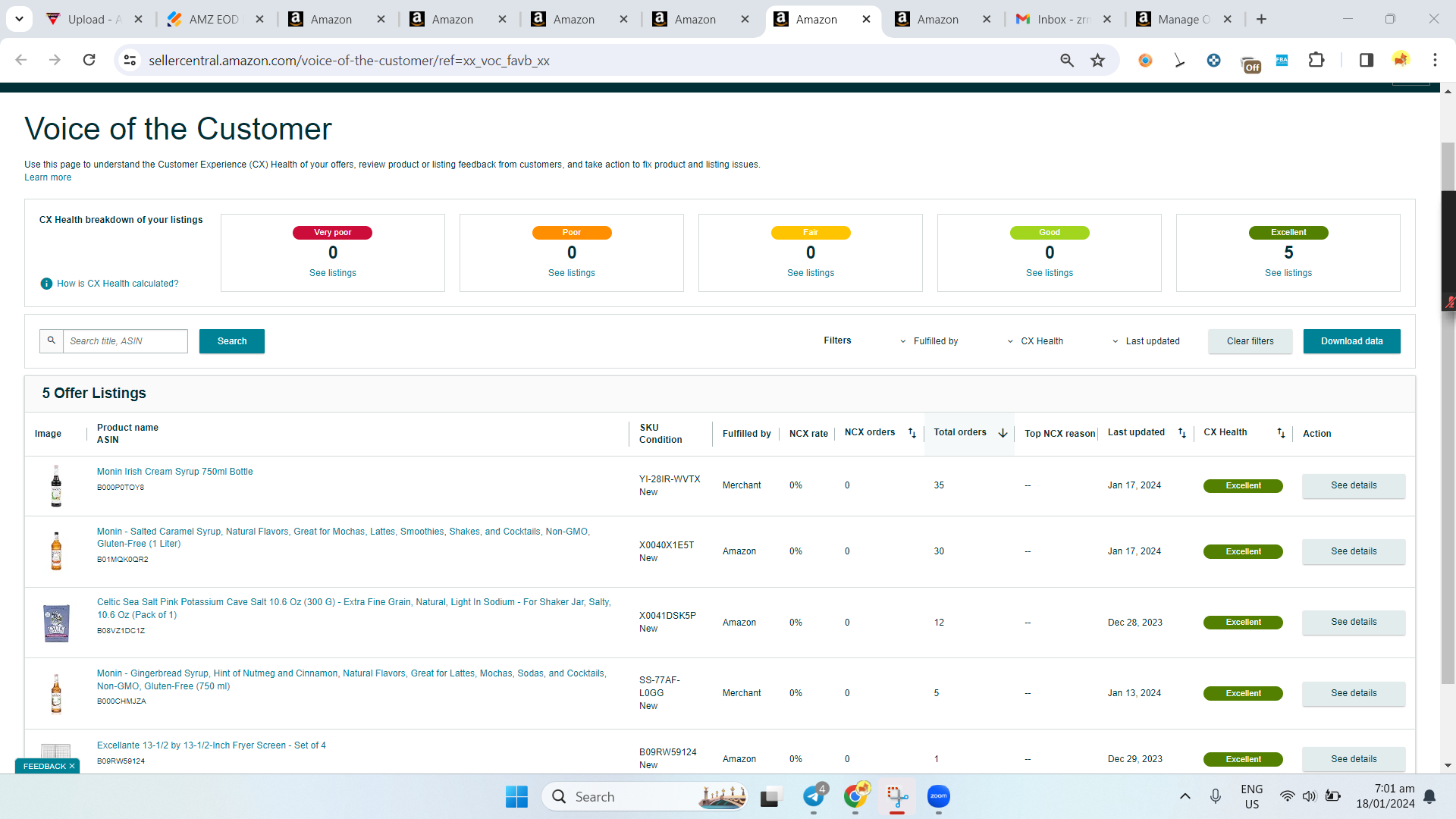See listings under Good
This screenshot has width=1456, height=819.
1050,273
